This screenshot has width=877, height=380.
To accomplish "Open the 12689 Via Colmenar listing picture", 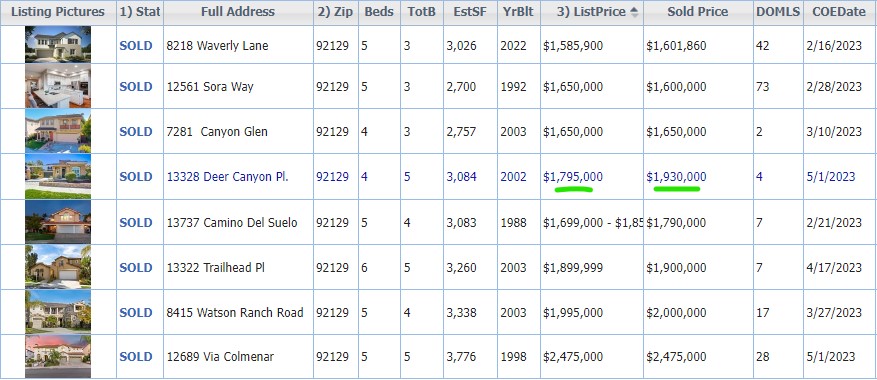I will (x=58, y=356).
